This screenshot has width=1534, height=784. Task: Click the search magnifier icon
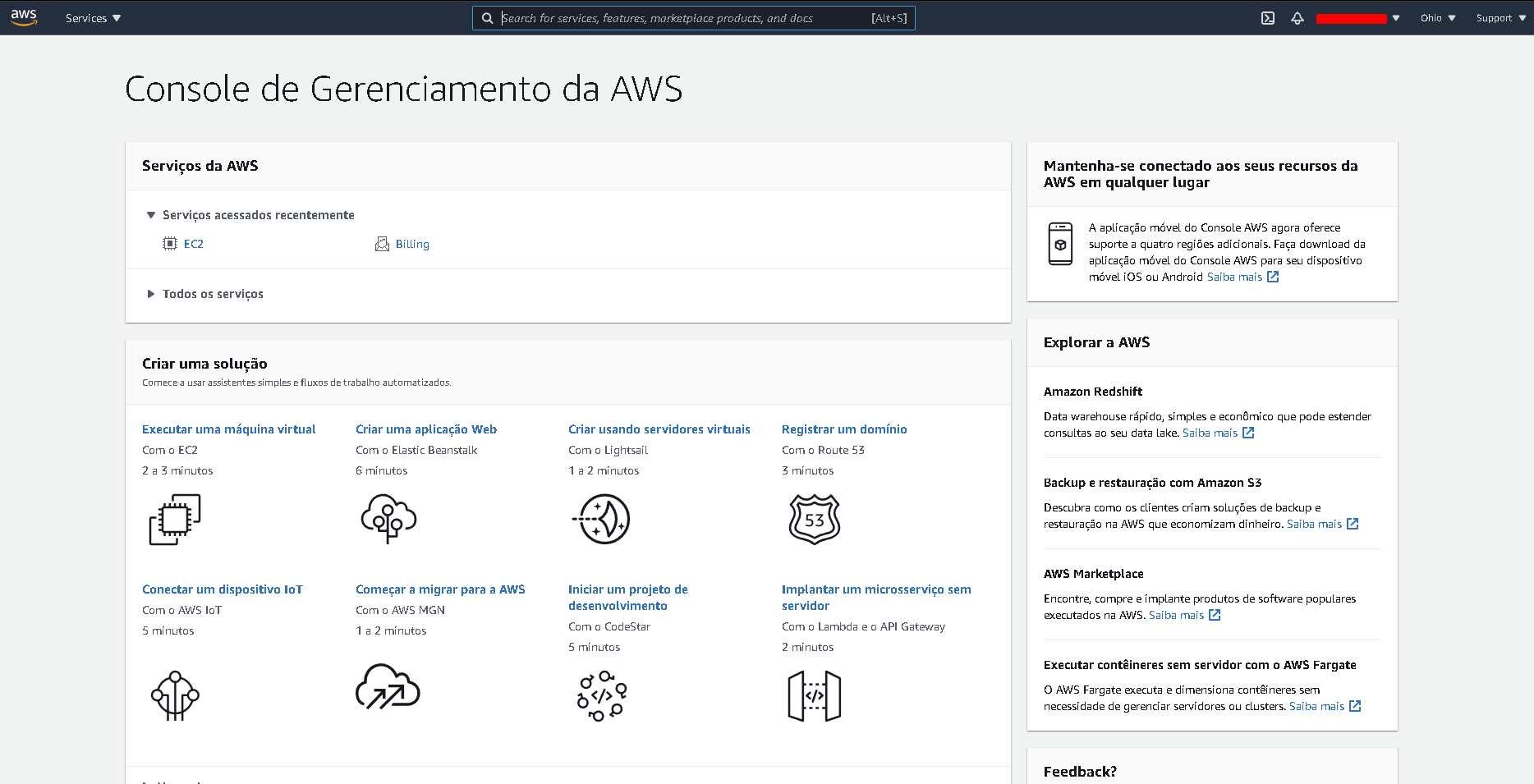click(487, 18)
